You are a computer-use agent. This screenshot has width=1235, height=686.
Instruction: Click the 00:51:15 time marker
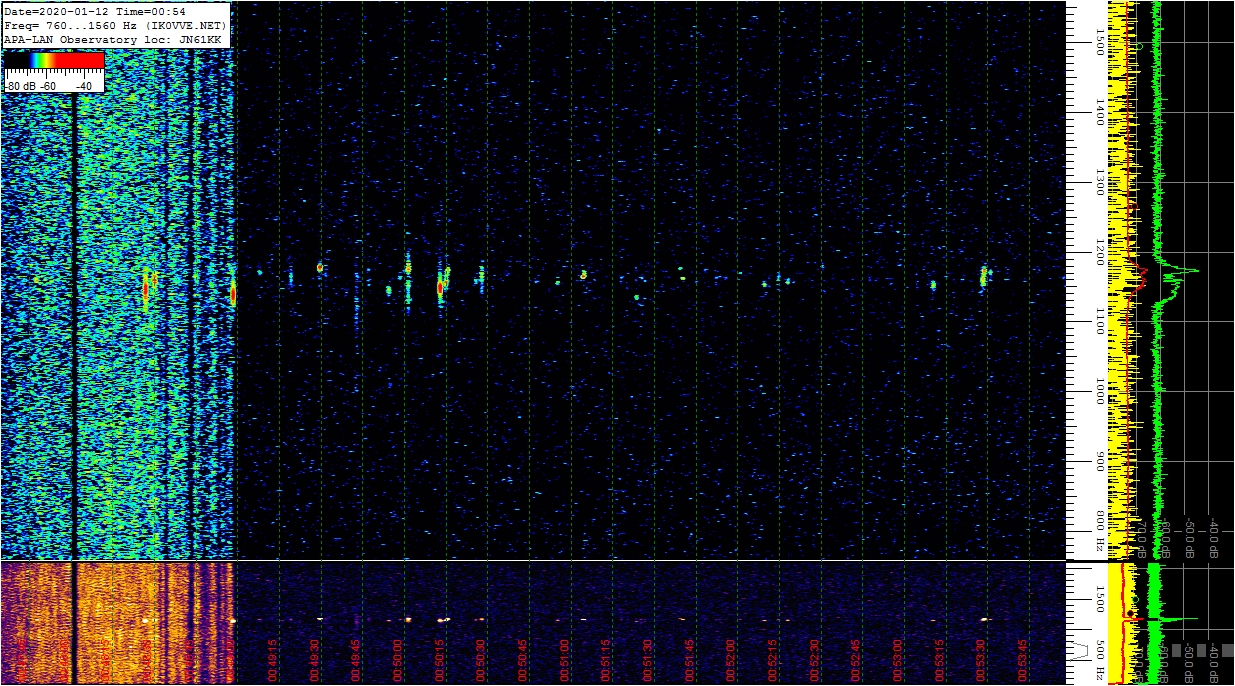606,661
